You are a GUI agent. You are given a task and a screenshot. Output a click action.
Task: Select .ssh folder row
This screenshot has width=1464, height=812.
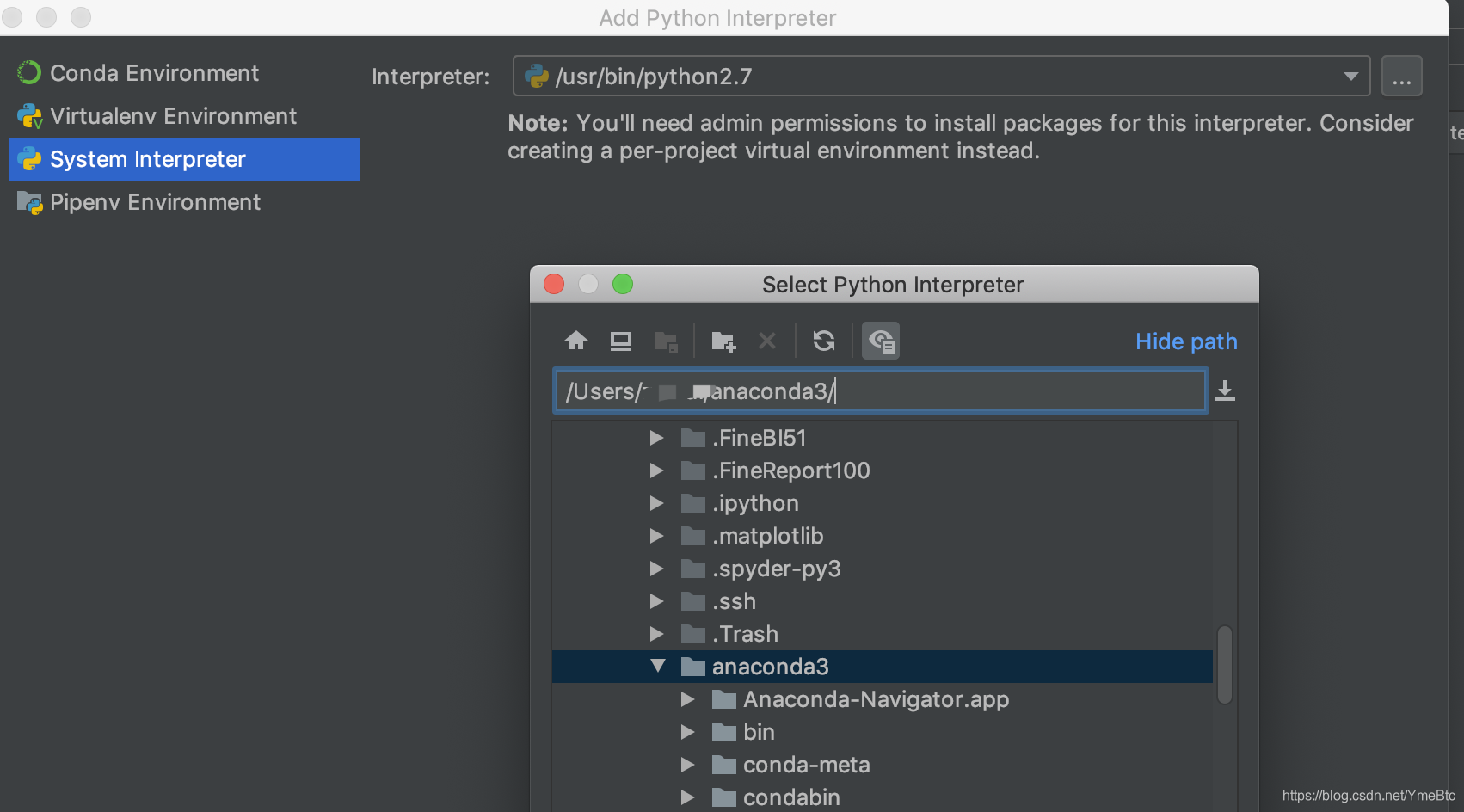point(883,601)
